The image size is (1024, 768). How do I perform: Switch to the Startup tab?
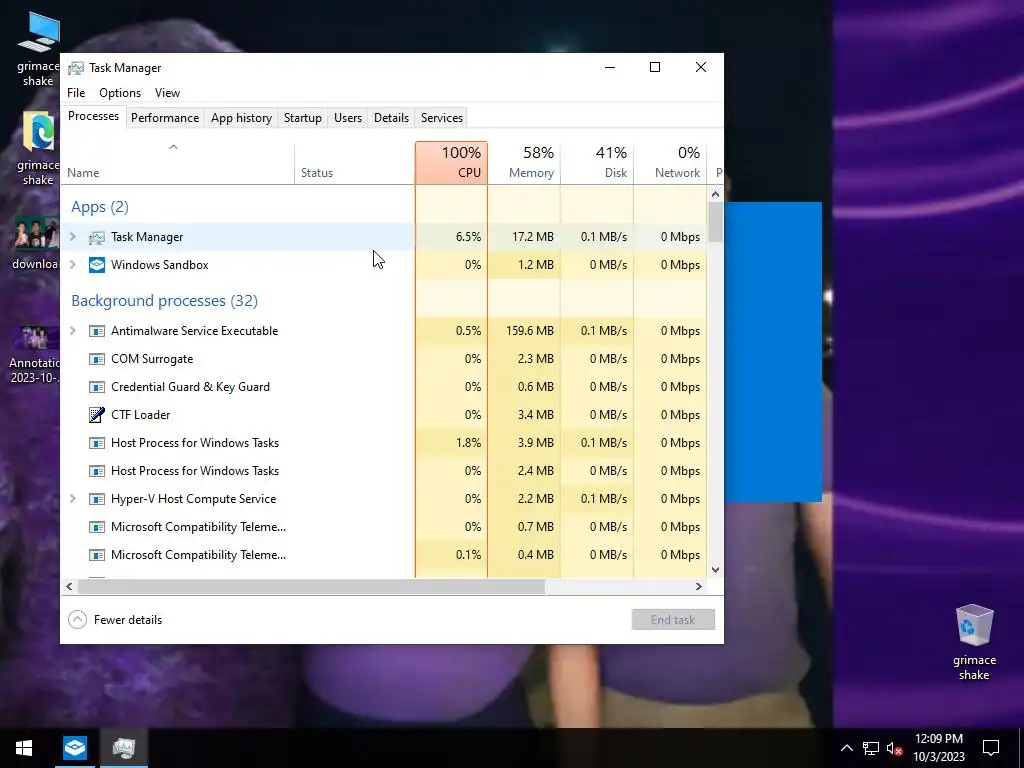point(302,118)
